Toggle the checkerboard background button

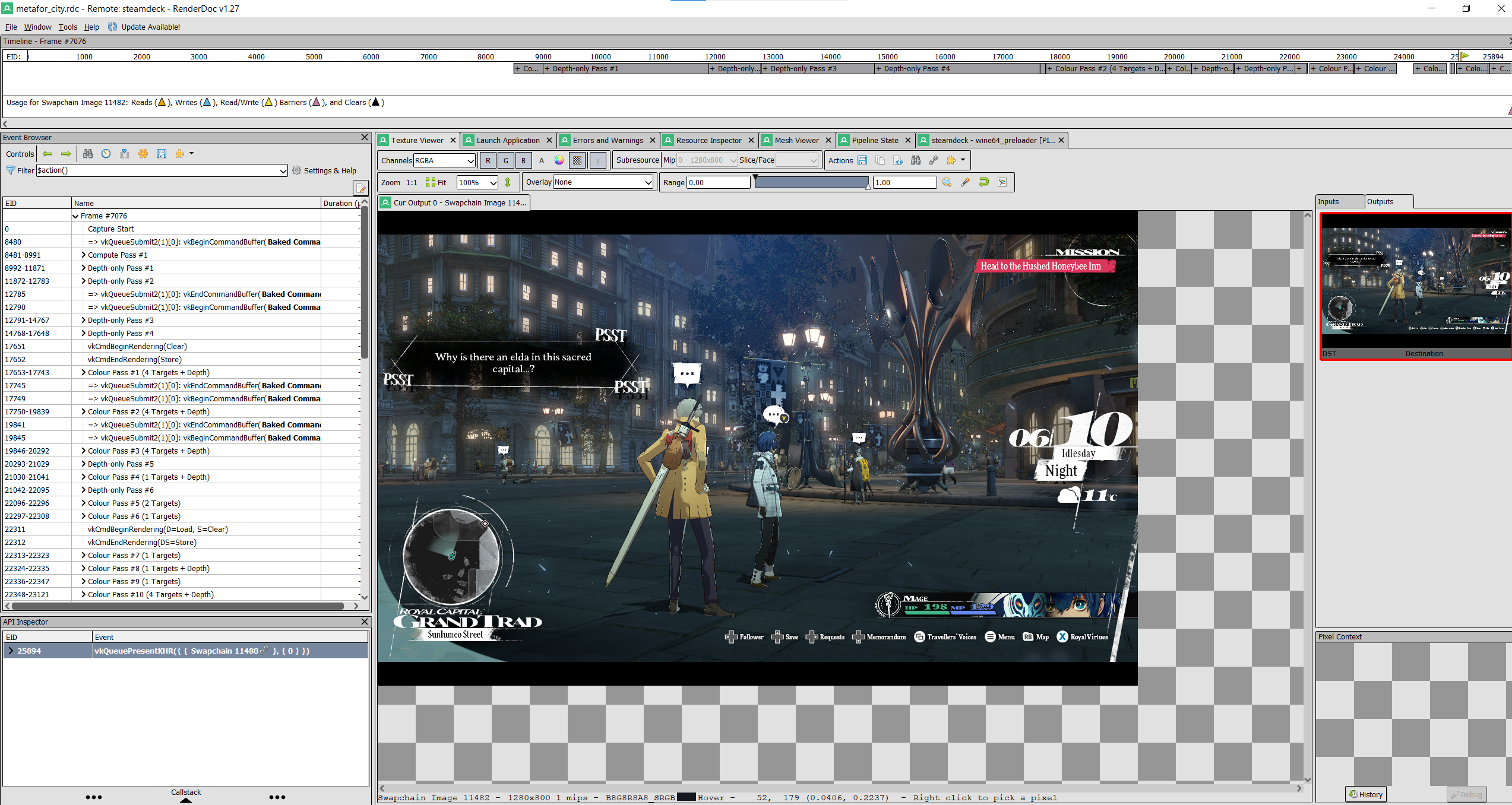[x=577, y=160]
